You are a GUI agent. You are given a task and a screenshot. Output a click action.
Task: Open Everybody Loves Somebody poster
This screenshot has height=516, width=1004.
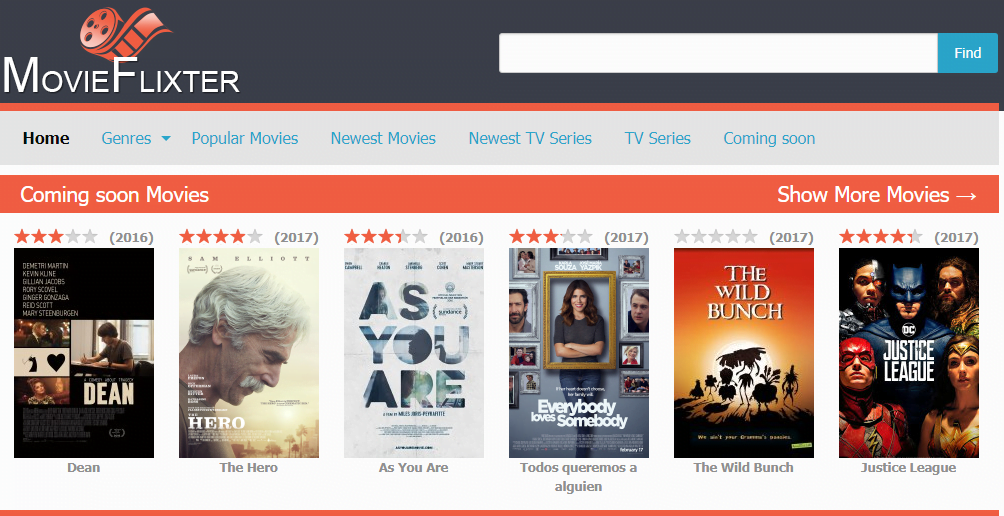coord(579,353)
